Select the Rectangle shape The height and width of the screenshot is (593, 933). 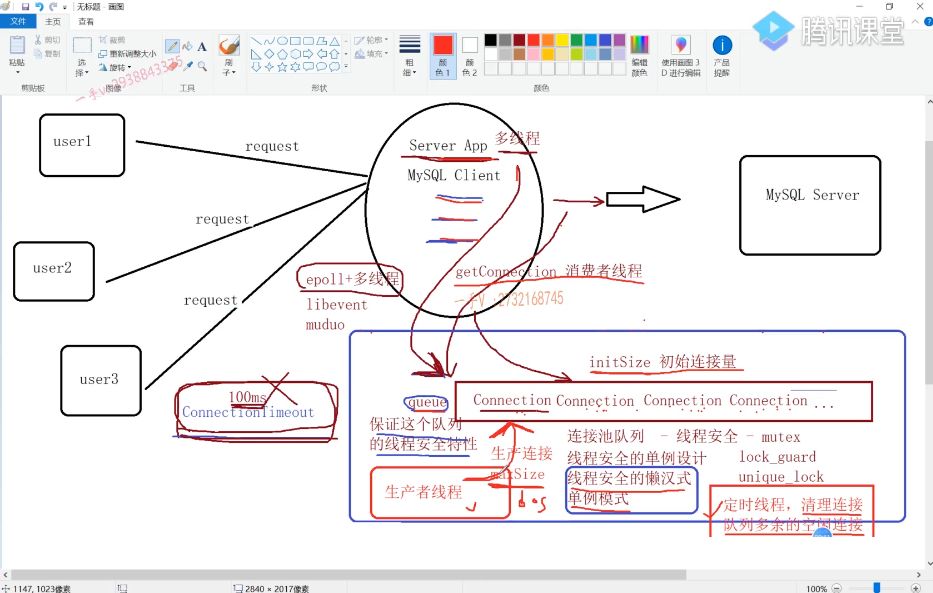pos(296,41)
